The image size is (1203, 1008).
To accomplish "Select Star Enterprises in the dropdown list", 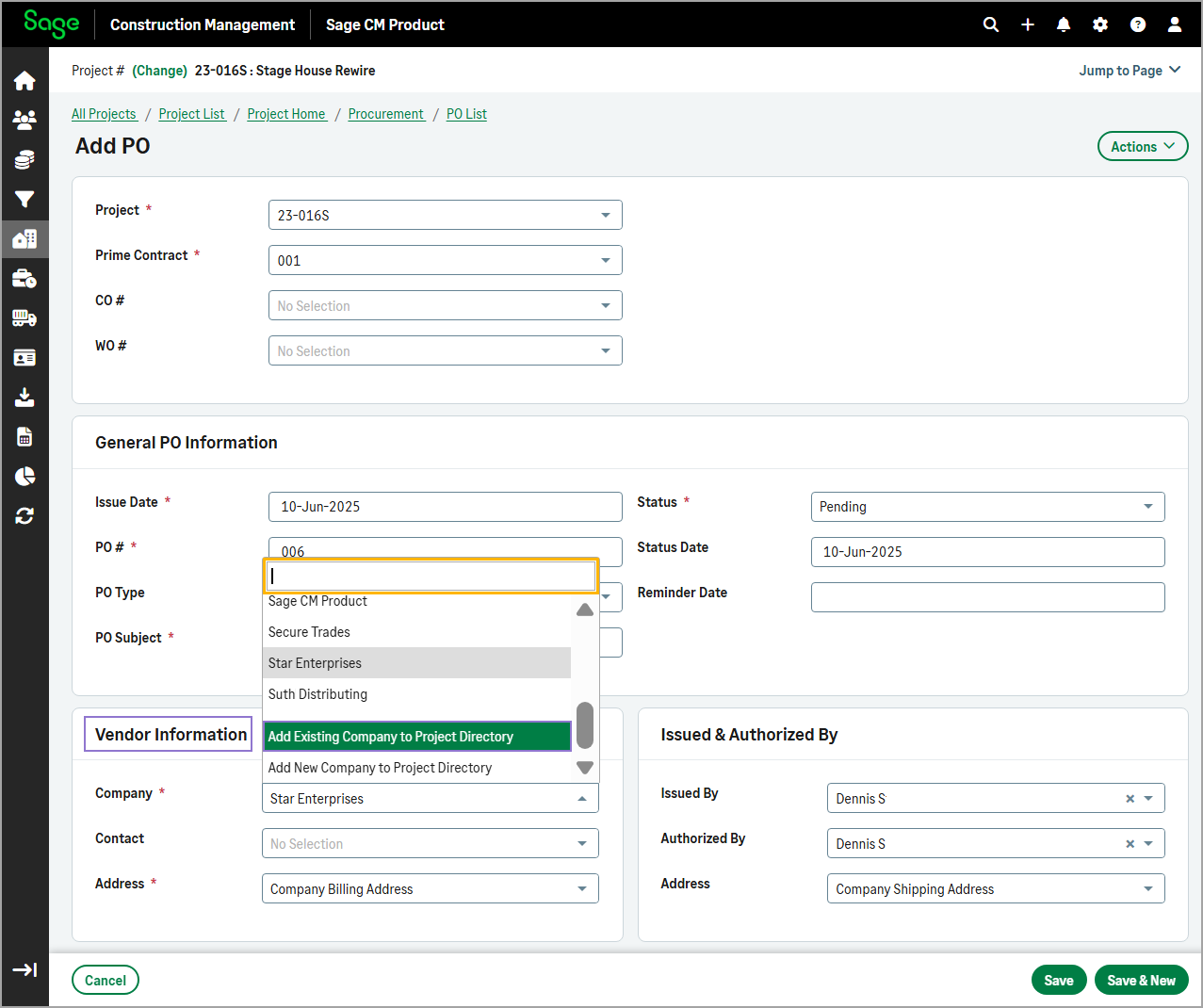I will (x=417, y=663).
